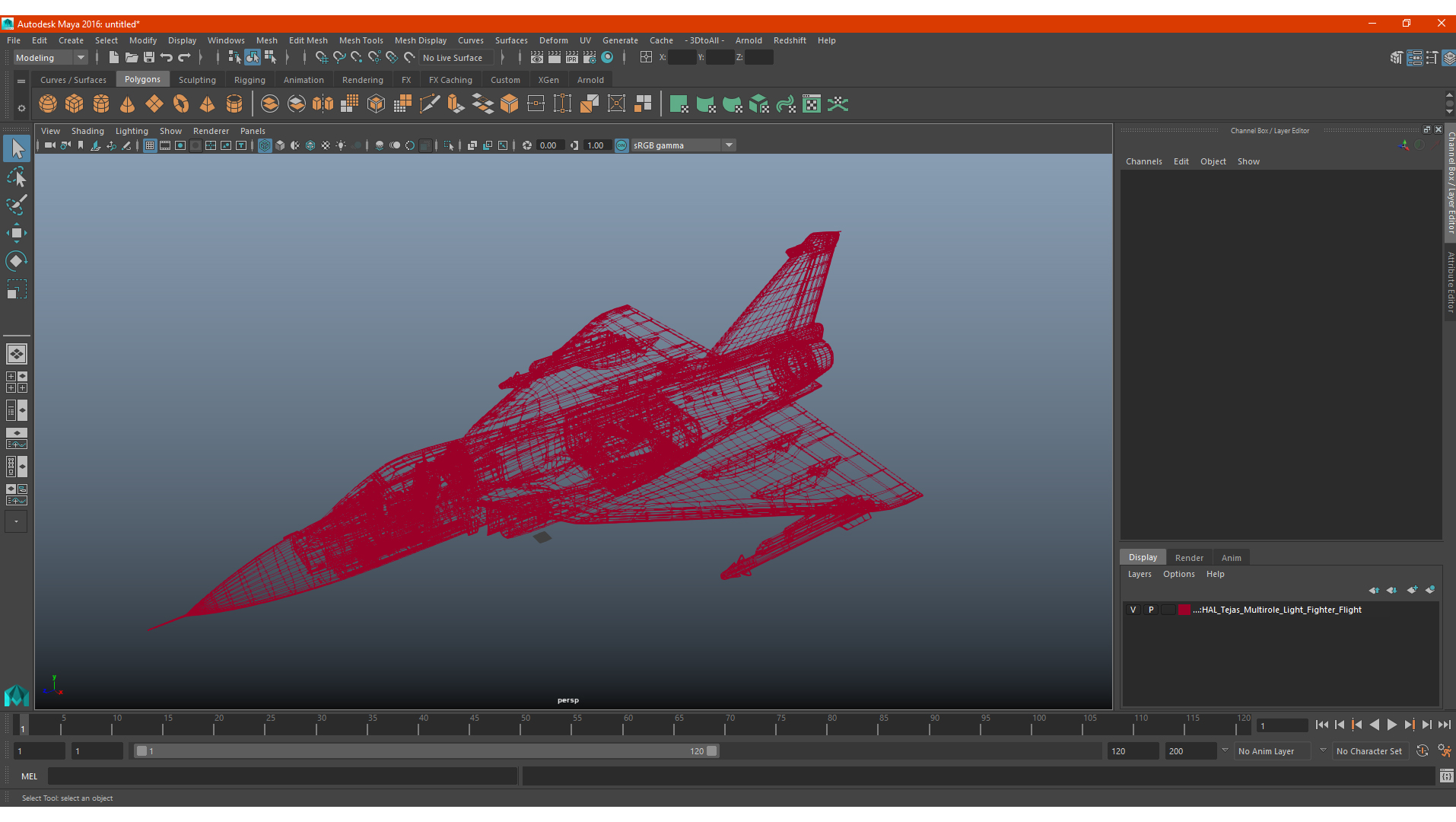Activate the Select tool in toolbox
The height and width of the screenshot is (822, 1456).
pos(17,148)
